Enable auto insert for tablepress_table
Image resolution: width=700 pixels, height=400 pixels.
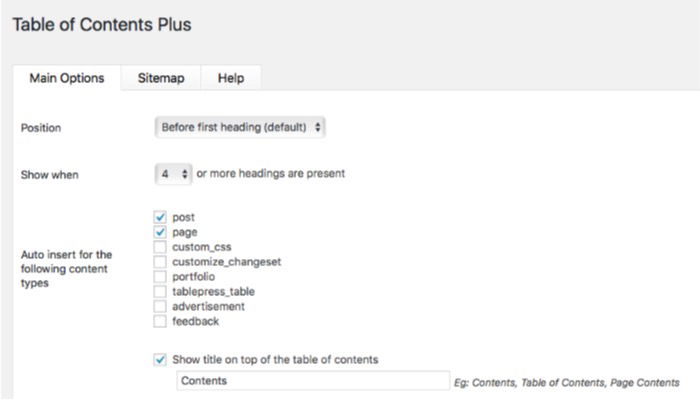tap(160, 291)
